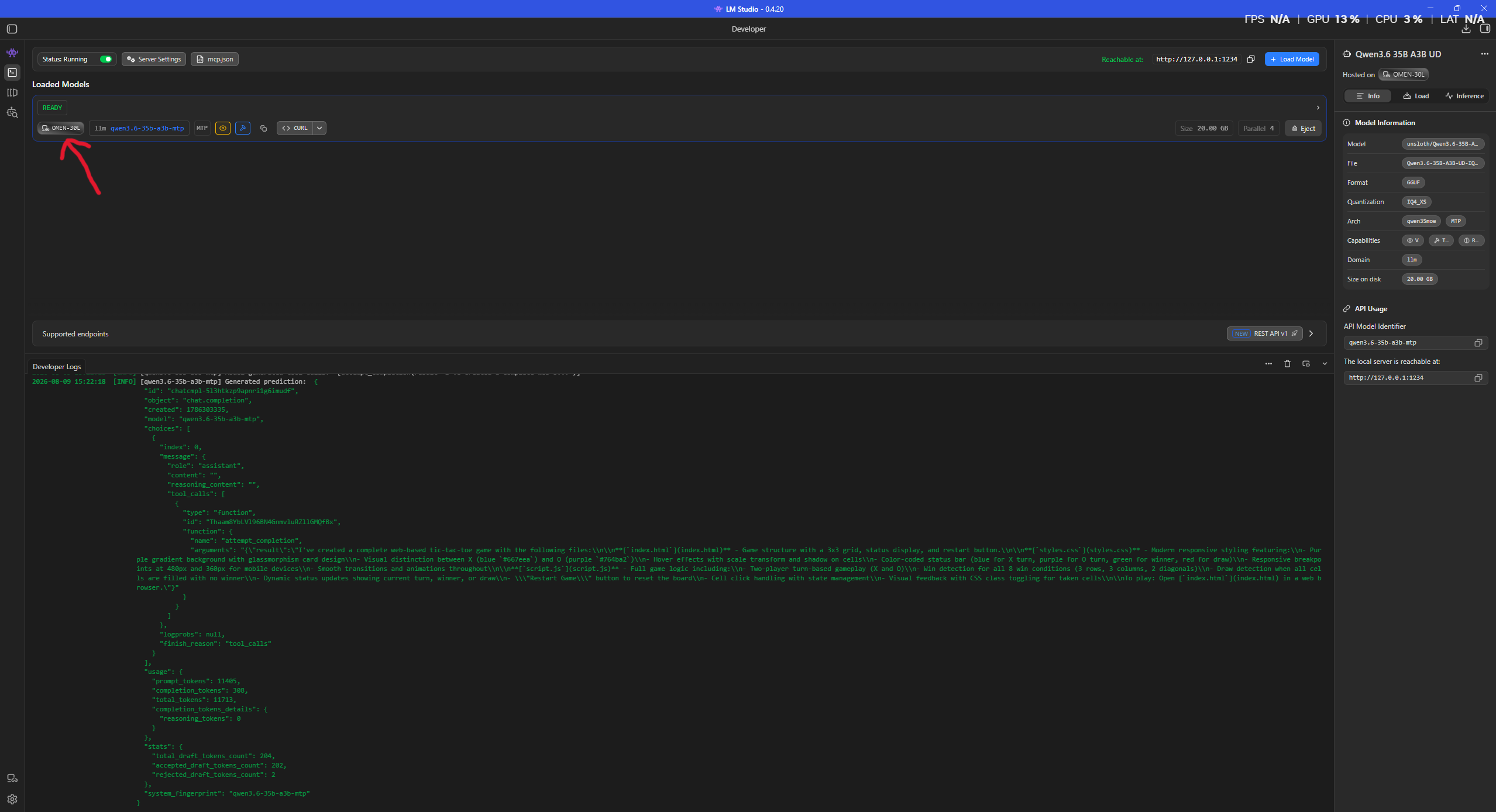Click the llm qwen3.6-35b-a3b-mtp identifier
1496x812 pixels.
click(x=139, y=128)
